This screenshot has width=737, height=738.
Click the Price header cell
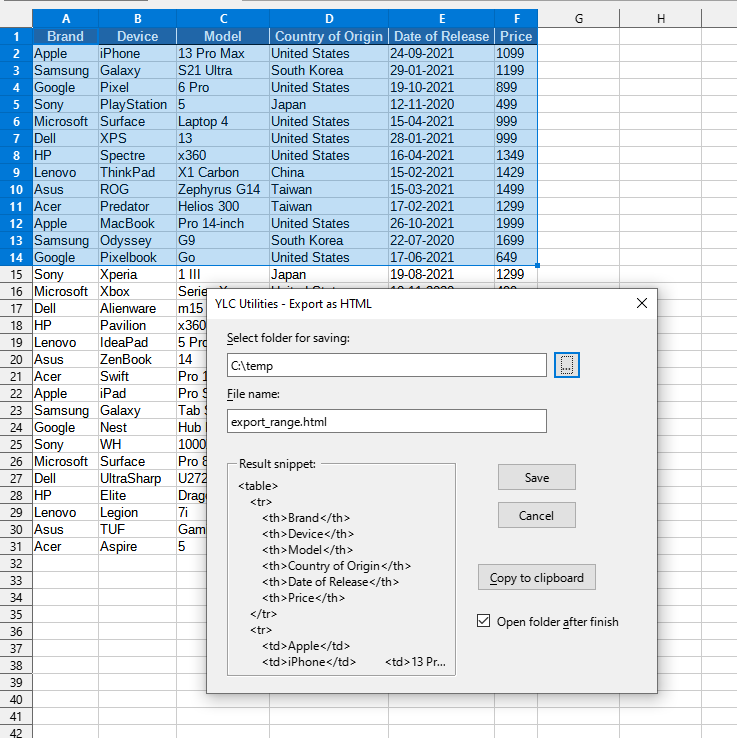point(516,36)
